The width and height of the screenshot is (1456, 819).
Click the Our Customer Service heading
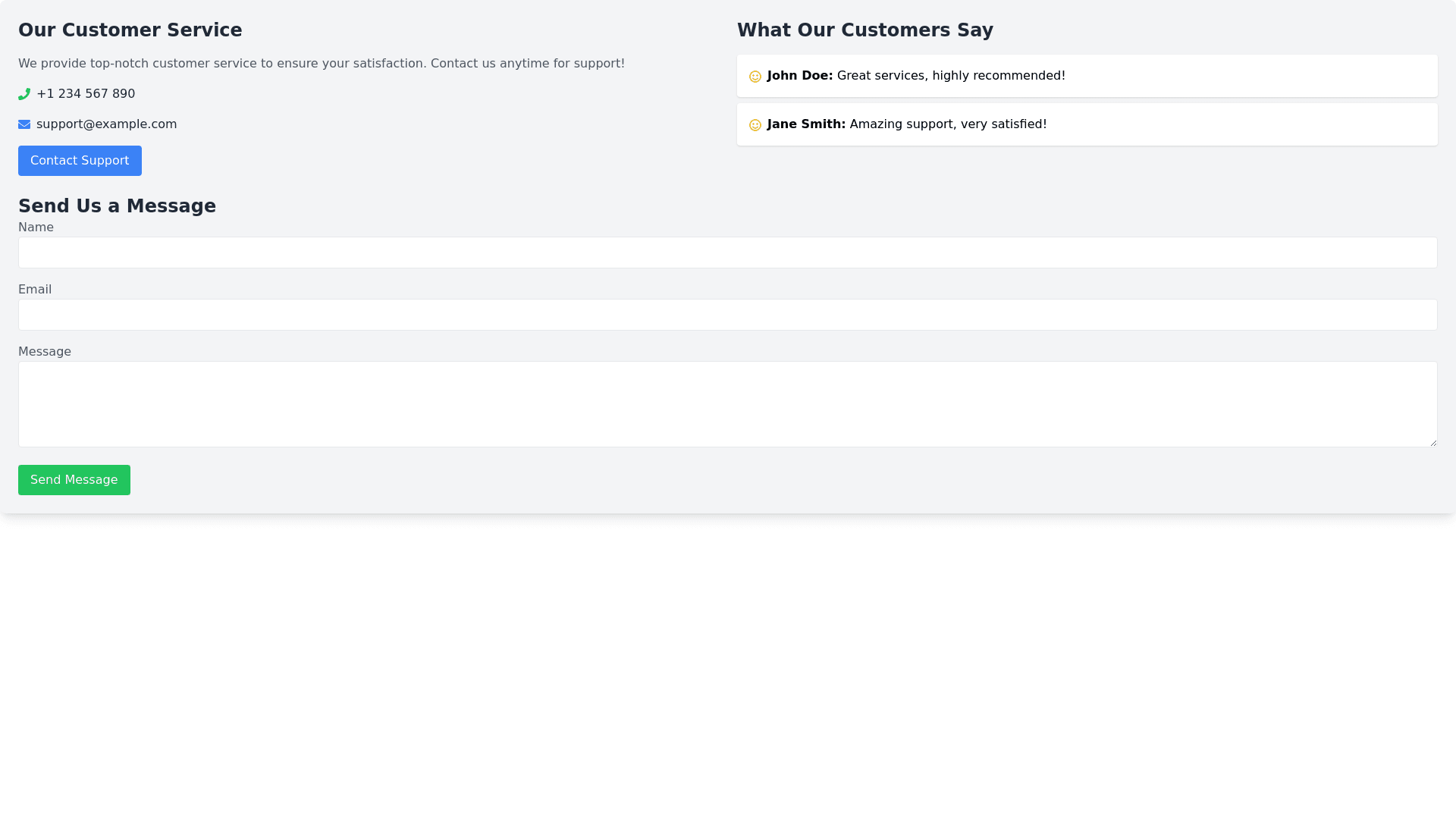coord(130,30)
